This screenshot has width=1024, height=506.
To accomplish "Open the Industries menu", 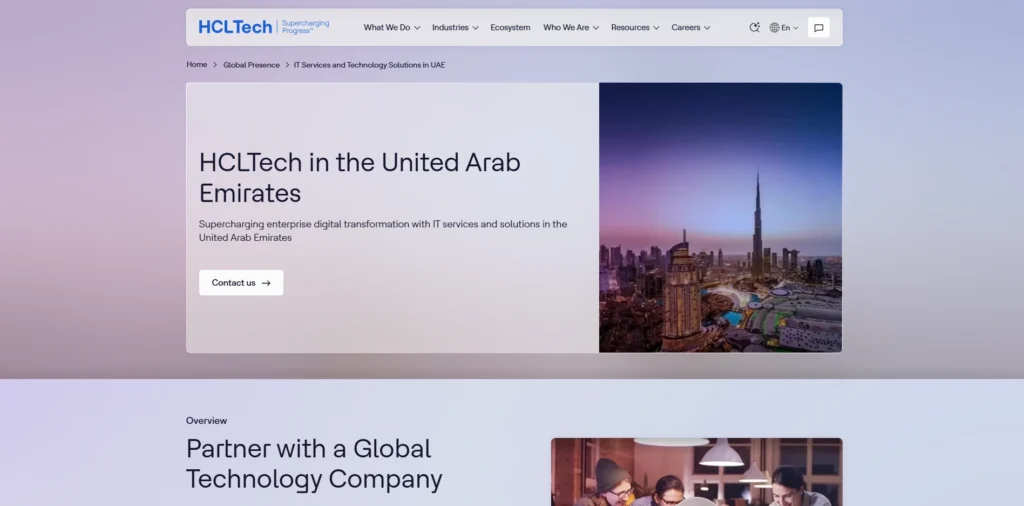I will pos(455,27).
